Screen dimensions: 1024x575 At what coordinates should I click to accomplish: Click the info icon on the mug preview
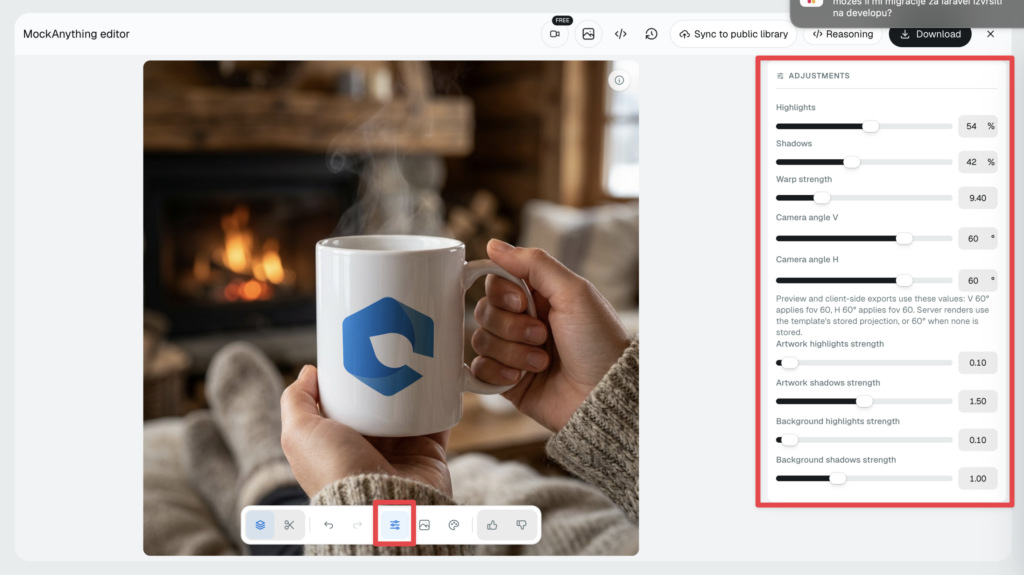(x=619, y=80)
